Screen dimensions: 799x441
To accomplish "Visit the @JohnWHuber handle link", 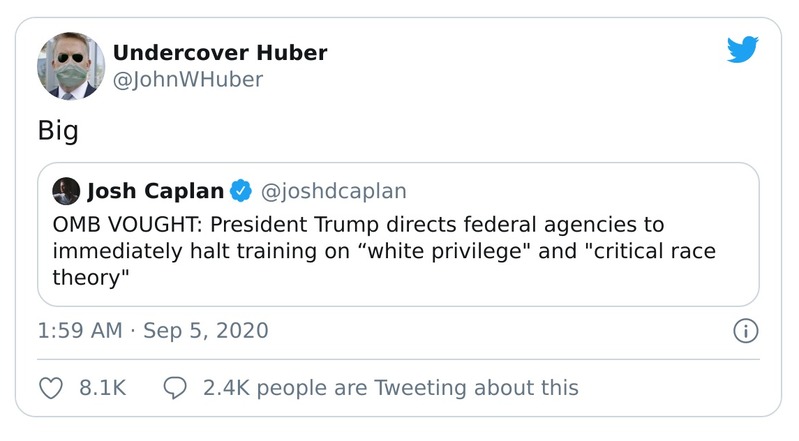I will pyautogui.click(x=187, y=80).
